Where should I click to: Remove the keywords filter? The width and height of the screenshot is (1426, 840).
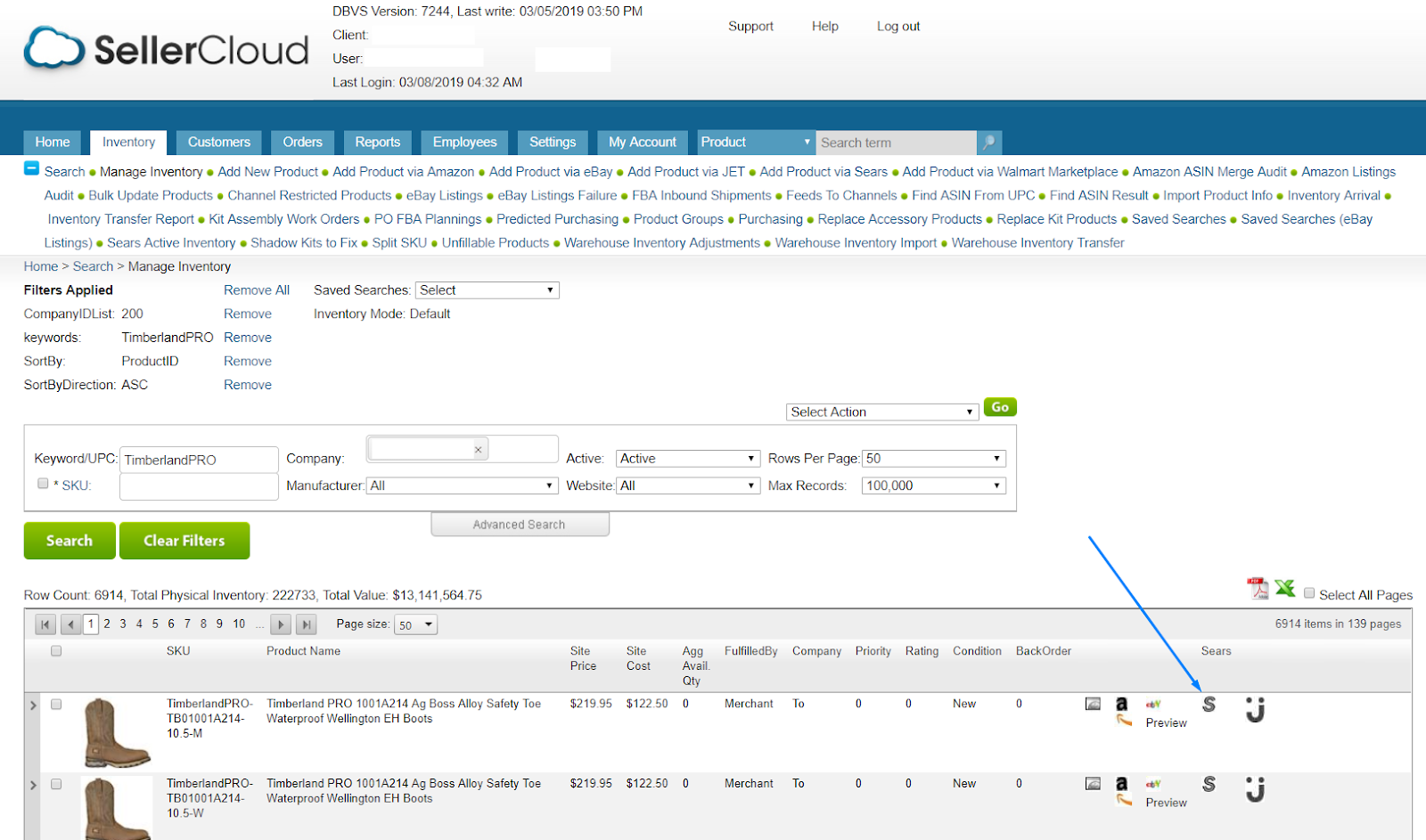click(248, 338)
